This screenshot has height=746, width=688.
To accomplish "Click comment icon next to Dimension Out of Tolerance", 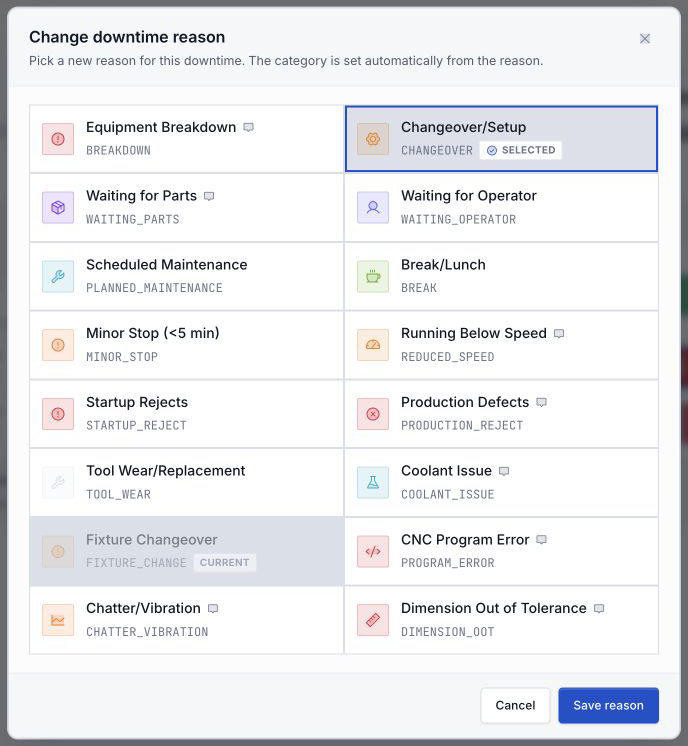I will point(599,609).
